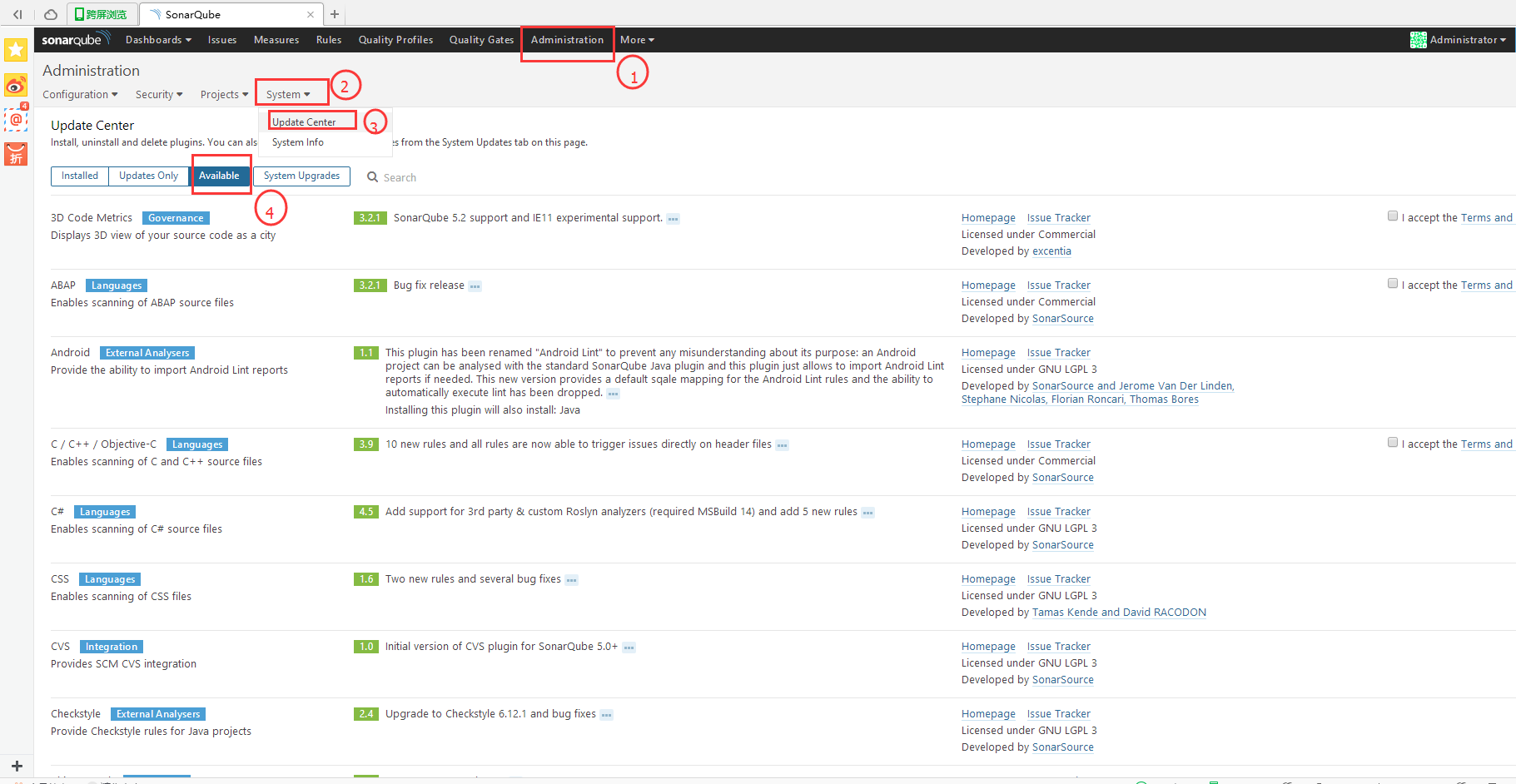Open the red shopping discount sidebar icon
1516x784 pixels.
point(16,154)
